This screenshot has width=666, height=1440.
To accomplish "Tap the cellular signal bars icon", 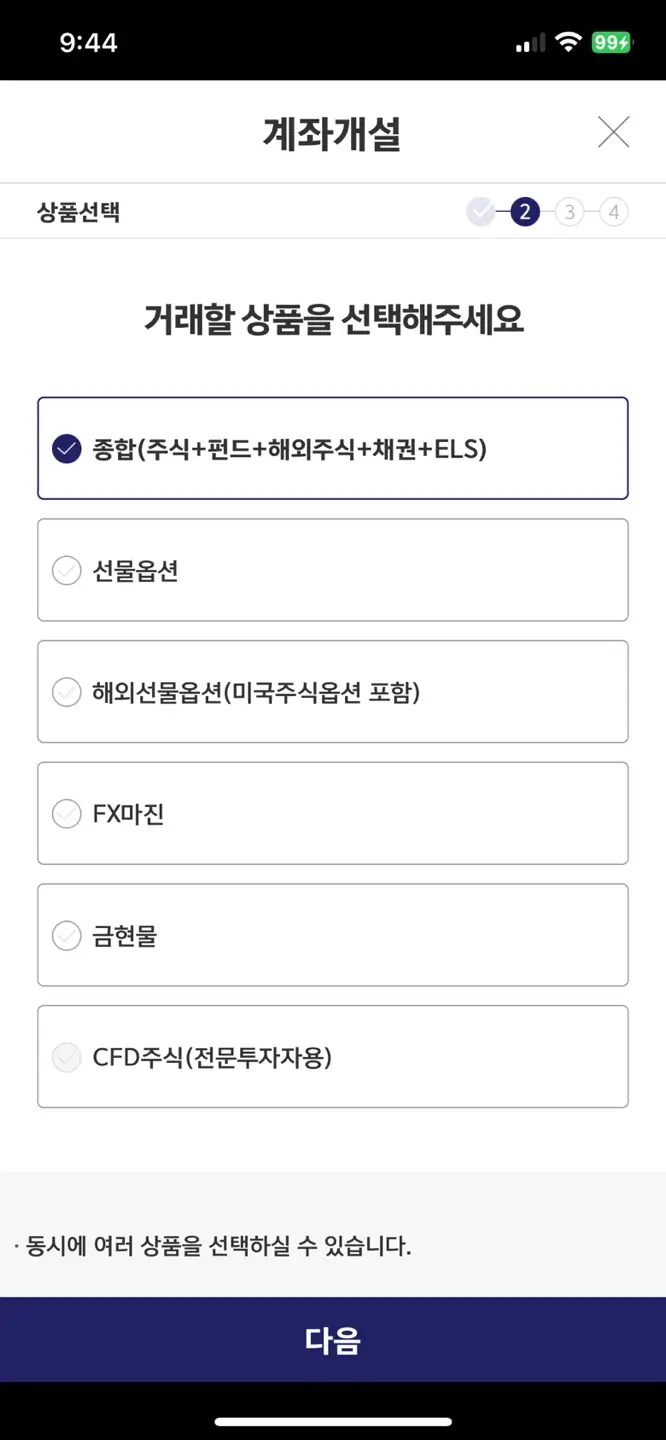I will click(x=528, y=41).
